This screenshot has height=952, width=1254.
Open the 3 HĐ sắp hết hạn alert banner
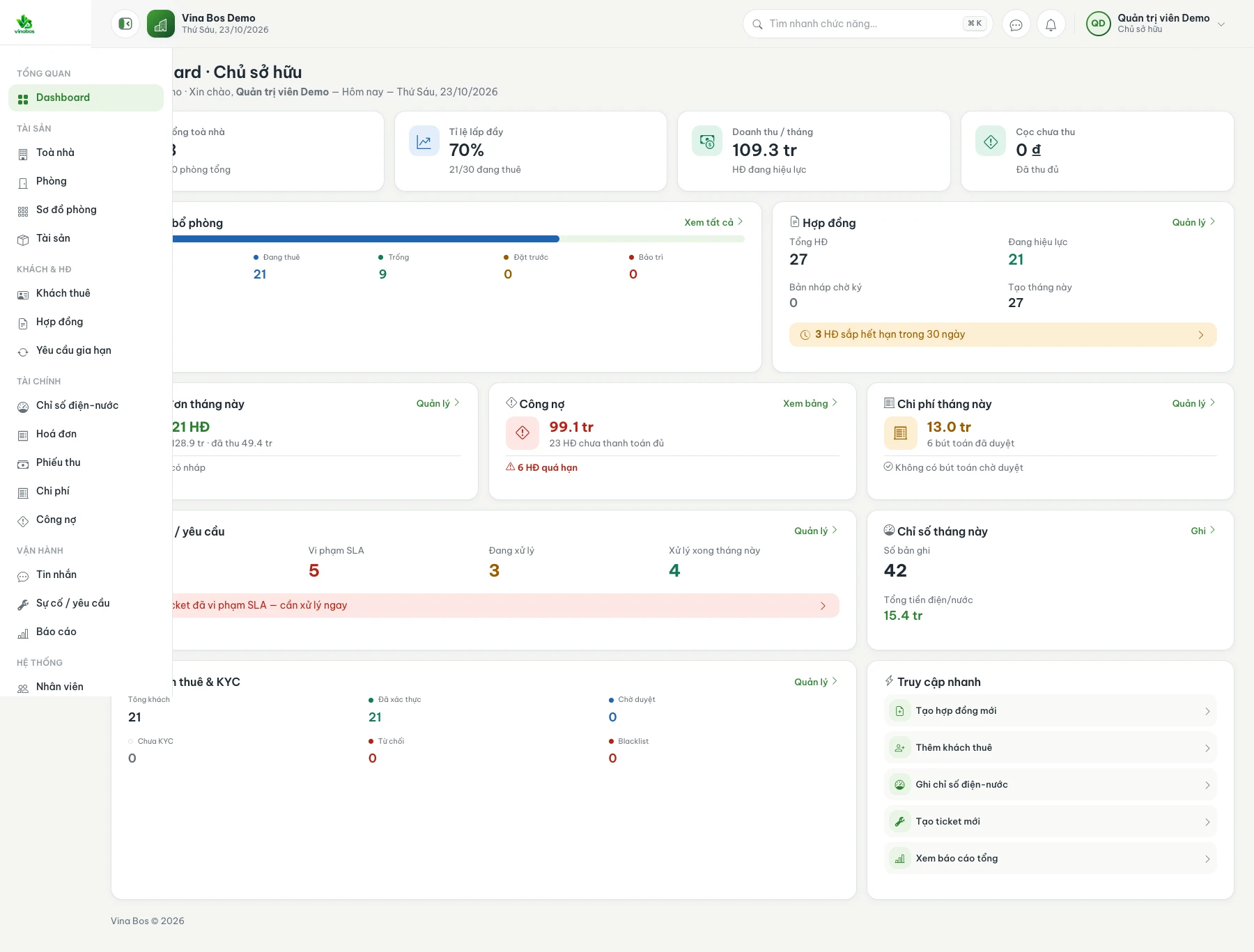click(x=1003, y=334)
